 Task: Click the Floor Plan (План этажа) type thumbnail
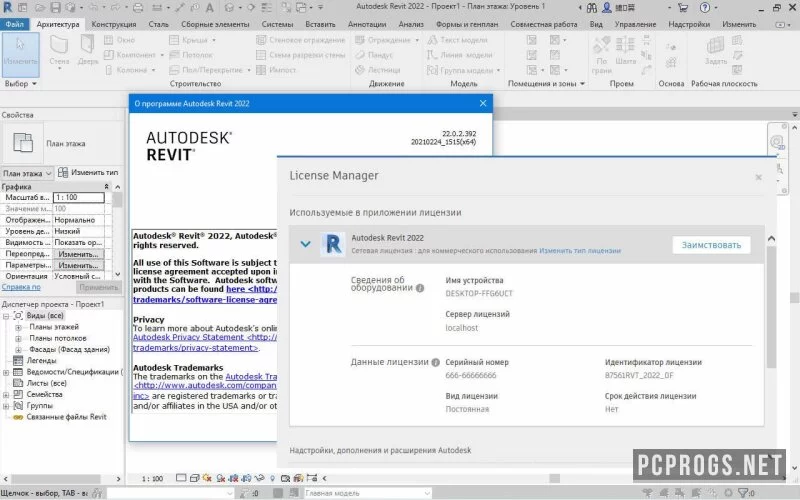tap(23, 143)
